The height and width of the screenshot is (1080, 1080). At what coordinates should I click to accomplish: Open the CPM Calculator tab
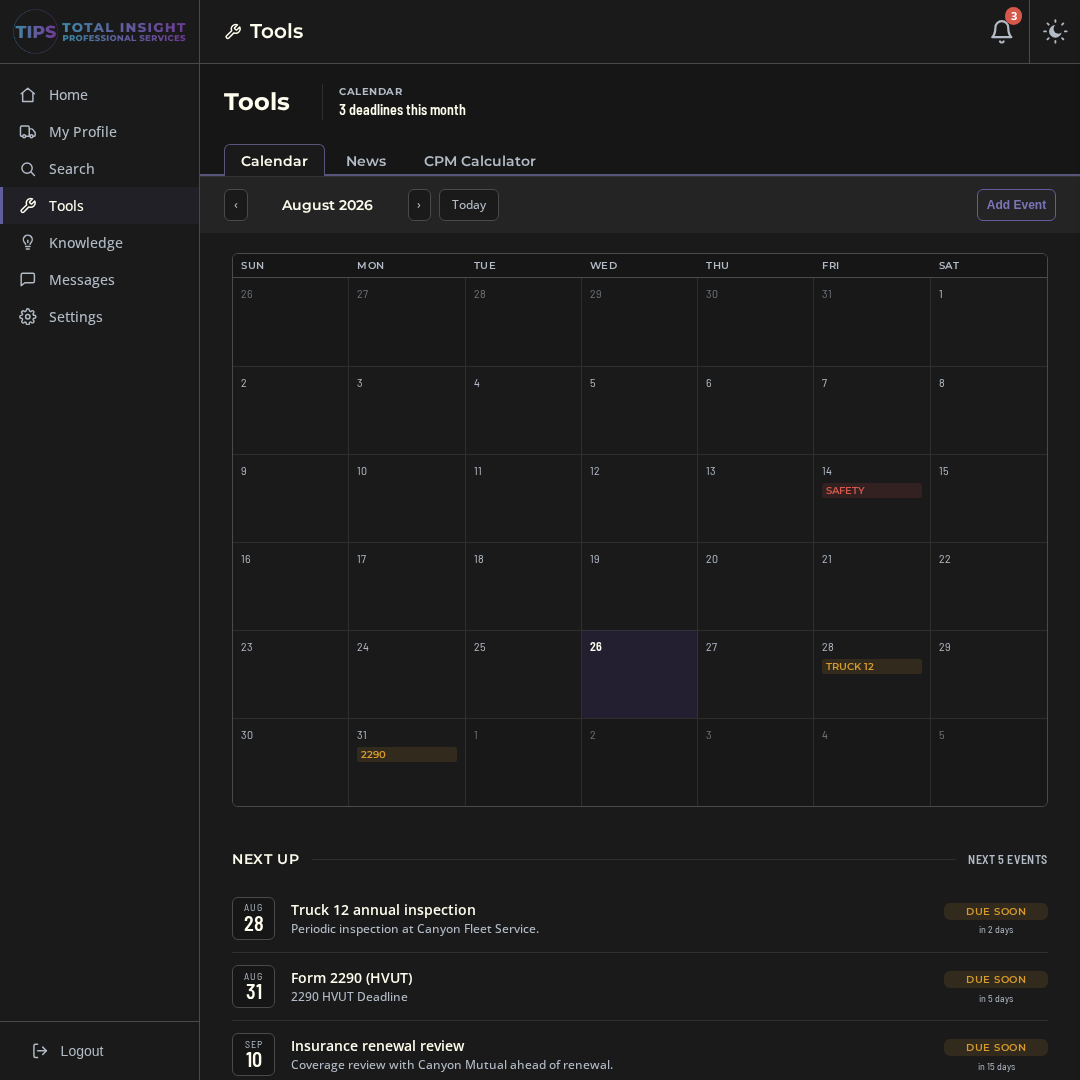479,161
